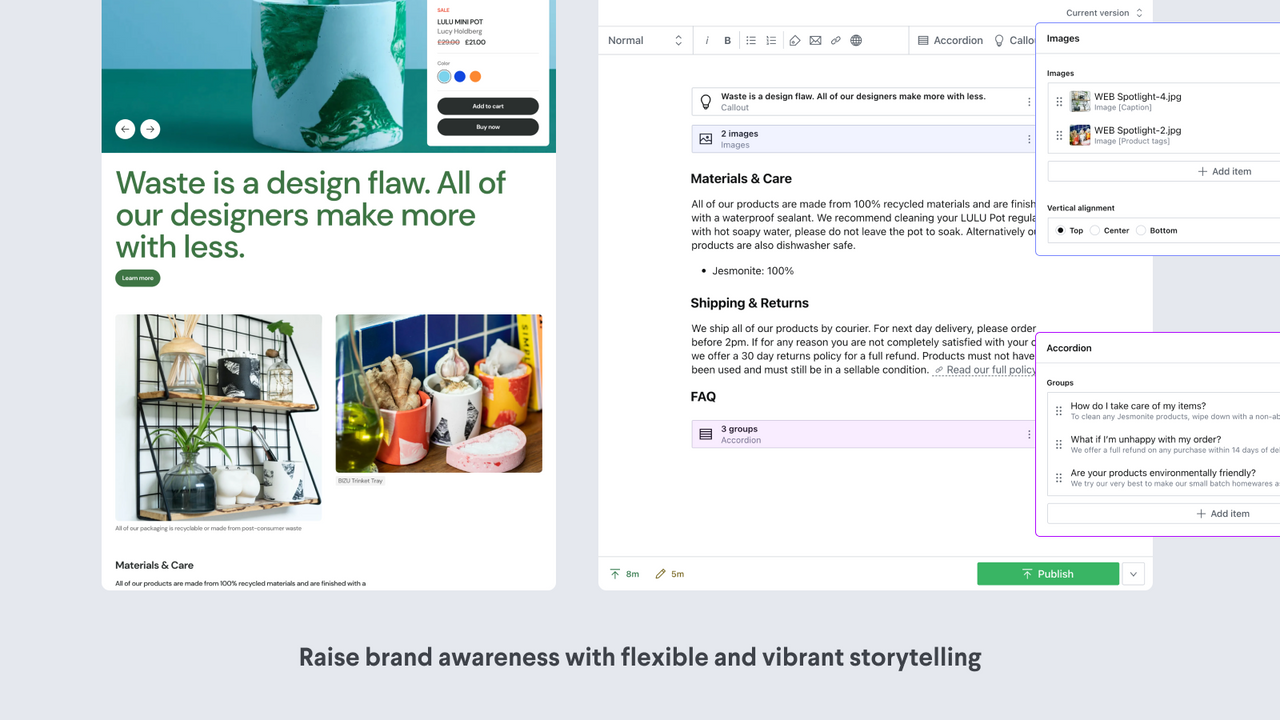The width and height of the screenshot is (1280, 720).
Task: Click Add item in Images panel
Action: click(1163, 171)
